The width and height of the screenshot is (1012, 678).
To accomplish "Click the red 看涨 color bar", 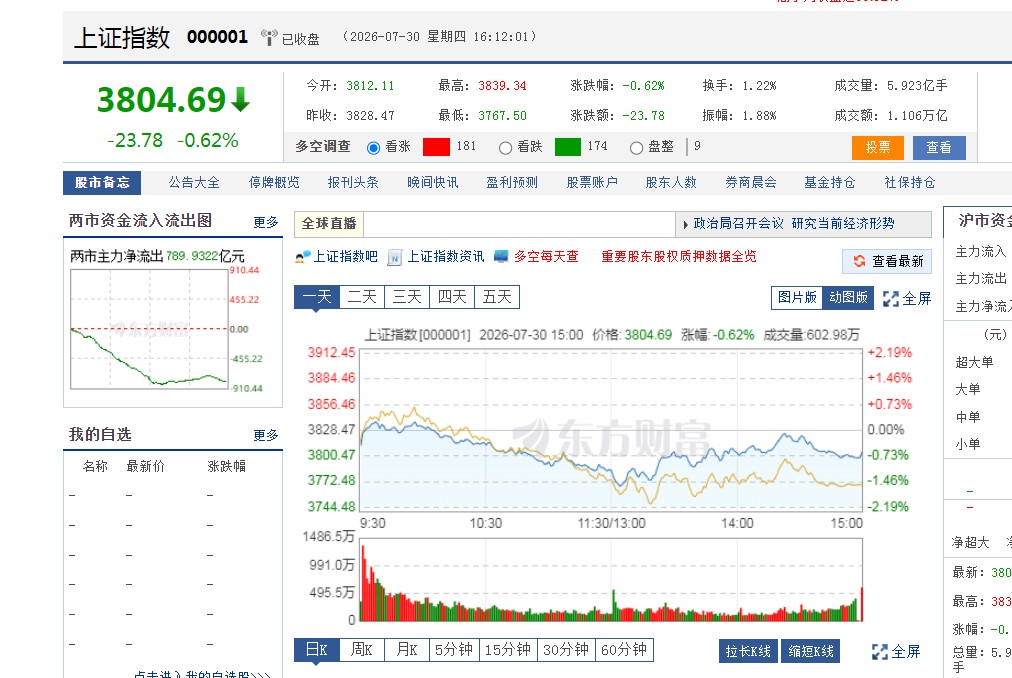I will pyautogui.click(x=436, y=147).
